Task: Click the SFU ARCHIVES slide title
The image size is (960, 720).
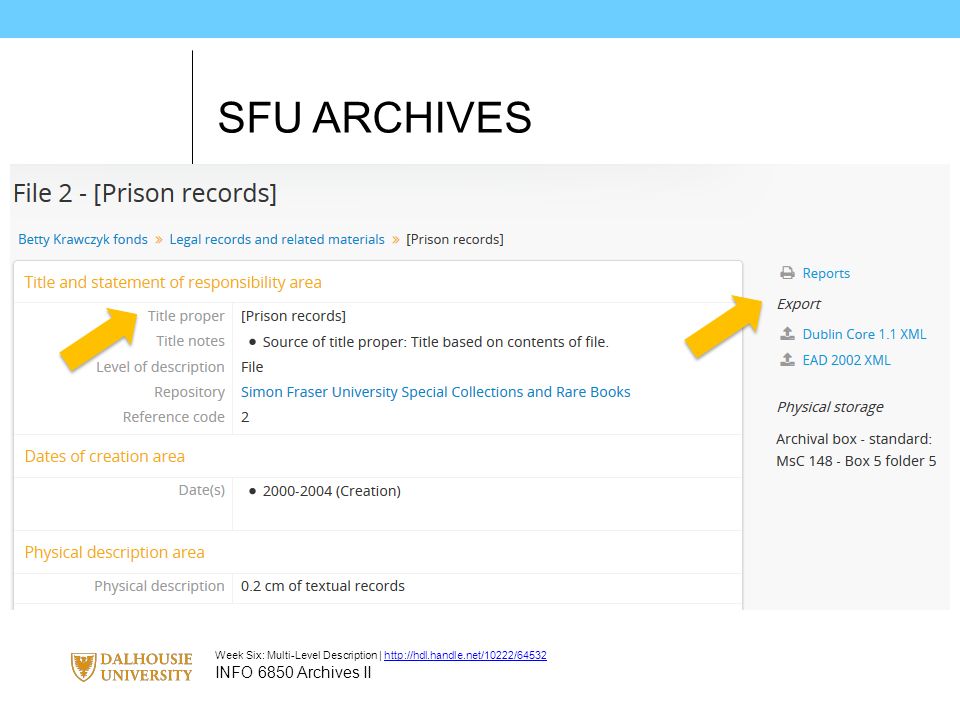Action: (x=375, y=118)
